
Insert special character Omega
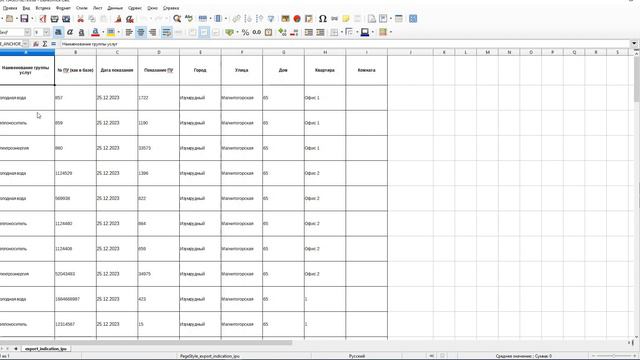click(x=323, y=19)
